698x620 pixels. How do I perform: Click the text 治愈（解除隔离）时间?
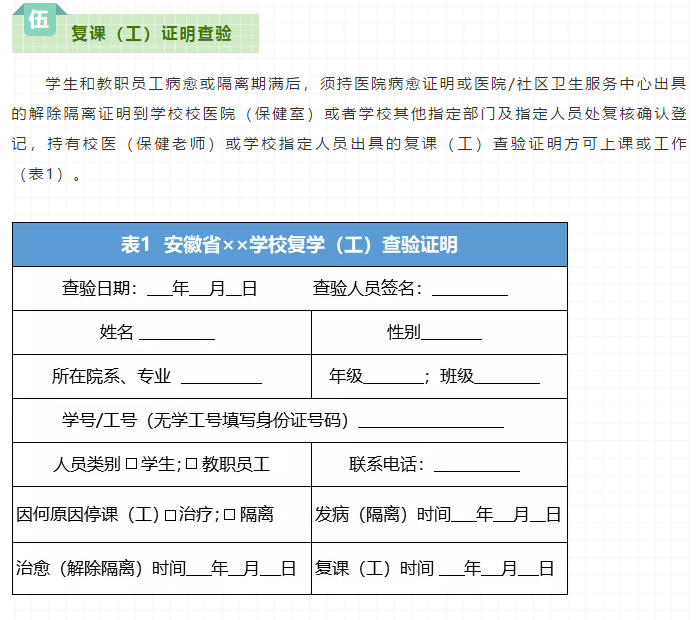tap(101, 568)
